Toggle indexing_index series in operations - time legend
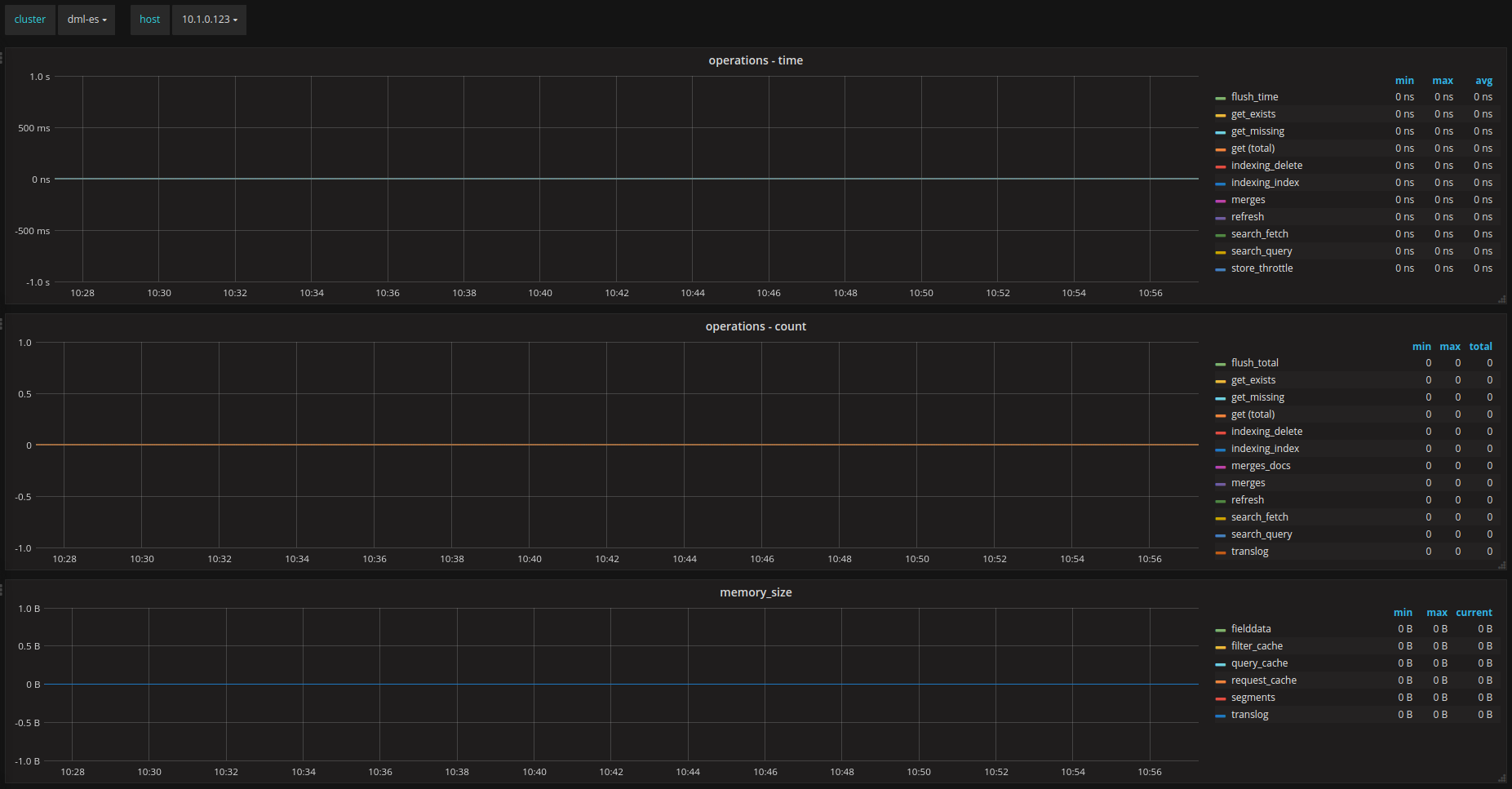This screenshot has height=789, width=1512. [x=1265, y=183]
